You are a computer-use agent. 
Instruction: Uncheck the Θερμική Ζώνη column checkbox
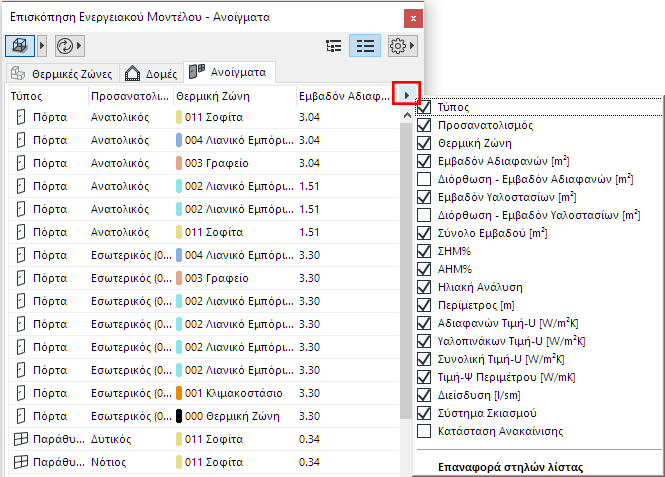click(424, 143)
